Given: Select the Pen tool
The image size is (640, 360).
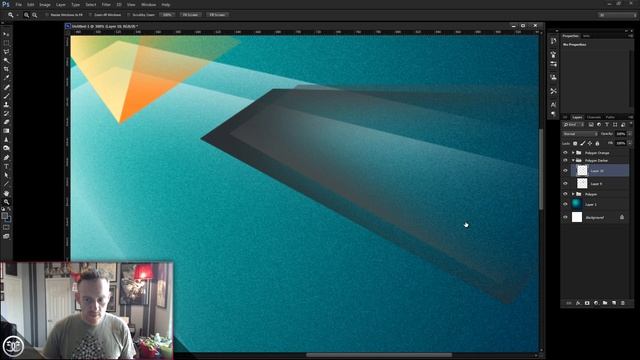Looking at the screenshot, I should [x=6, y=158].
